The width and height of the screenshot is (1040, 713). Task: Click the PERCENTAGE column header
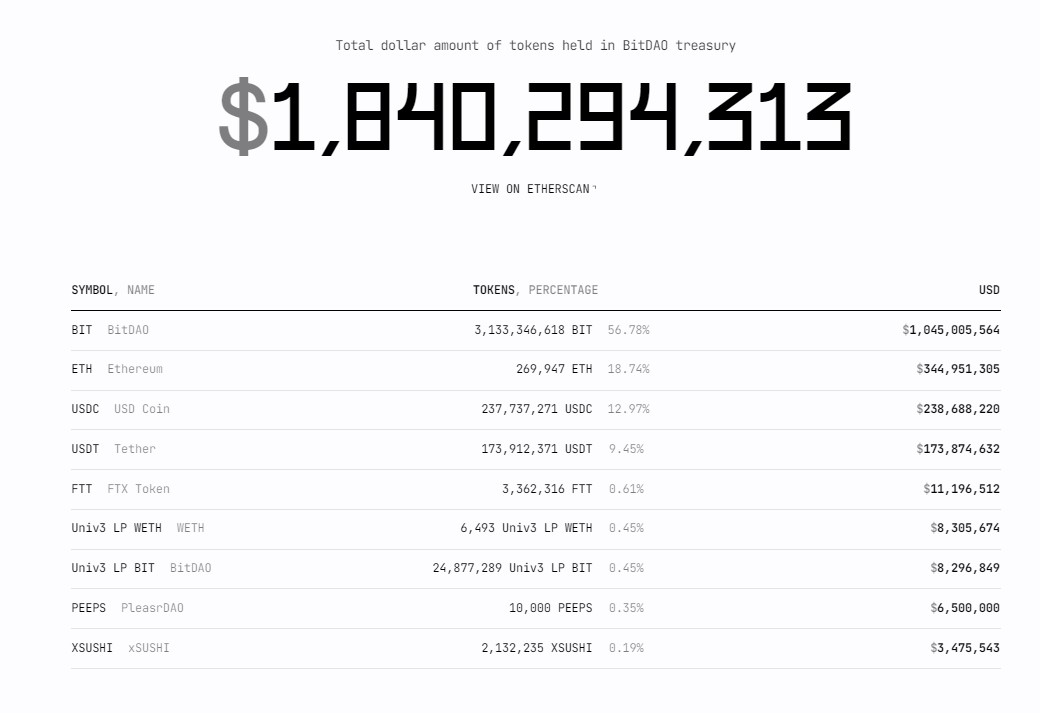[x=563, y=290]
